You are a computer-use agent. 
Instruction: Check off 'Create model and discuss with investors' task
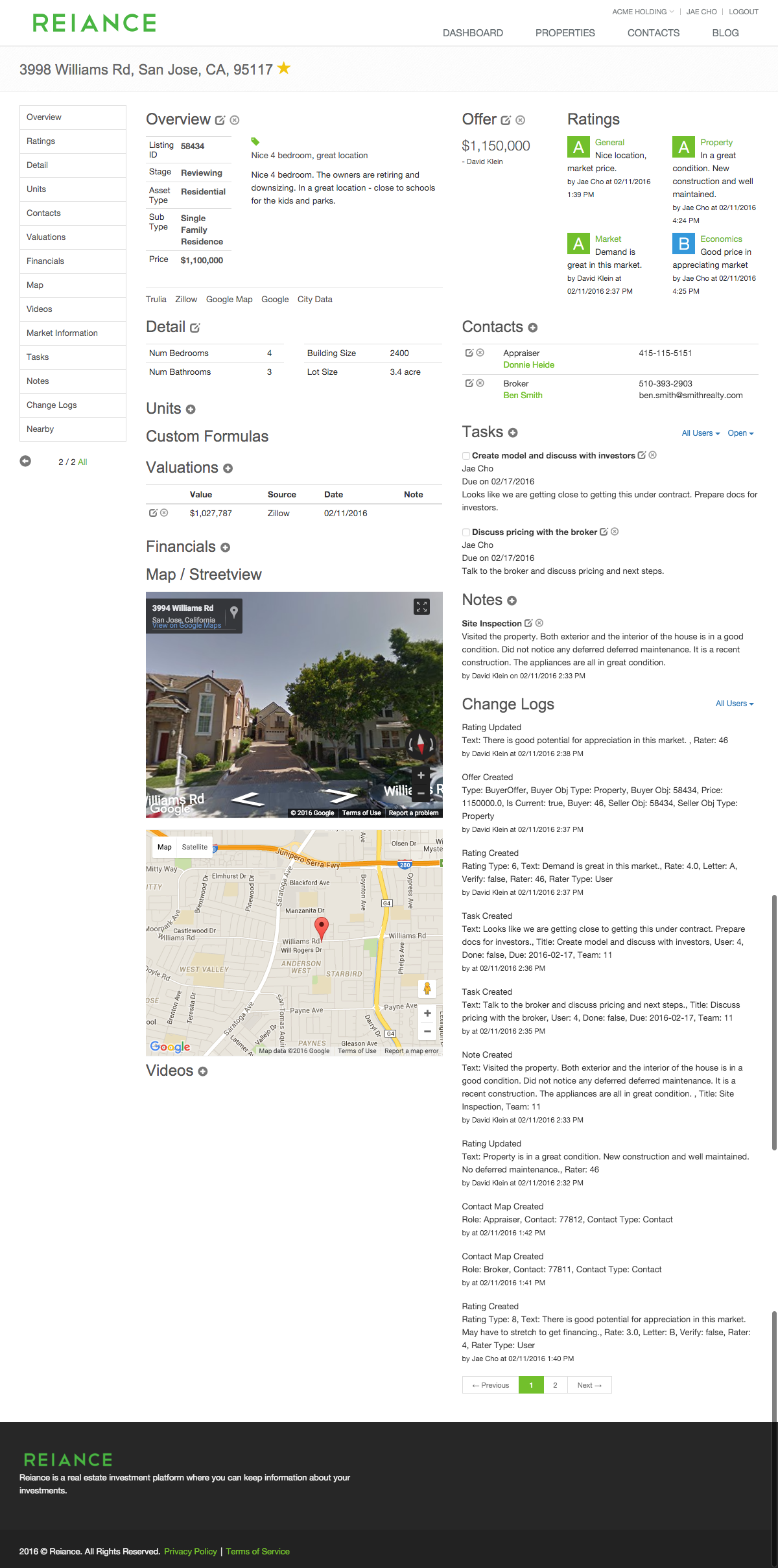point(466,456)
